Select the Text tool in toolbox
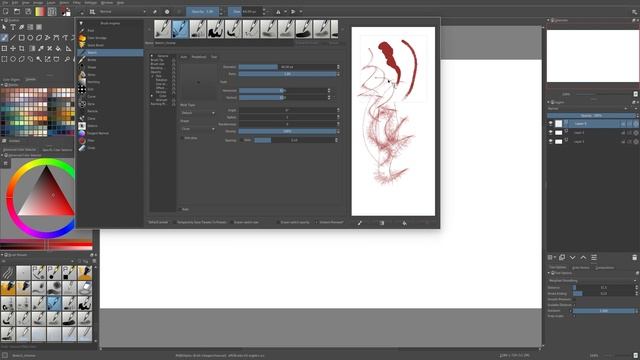 (x=13, y=27)
